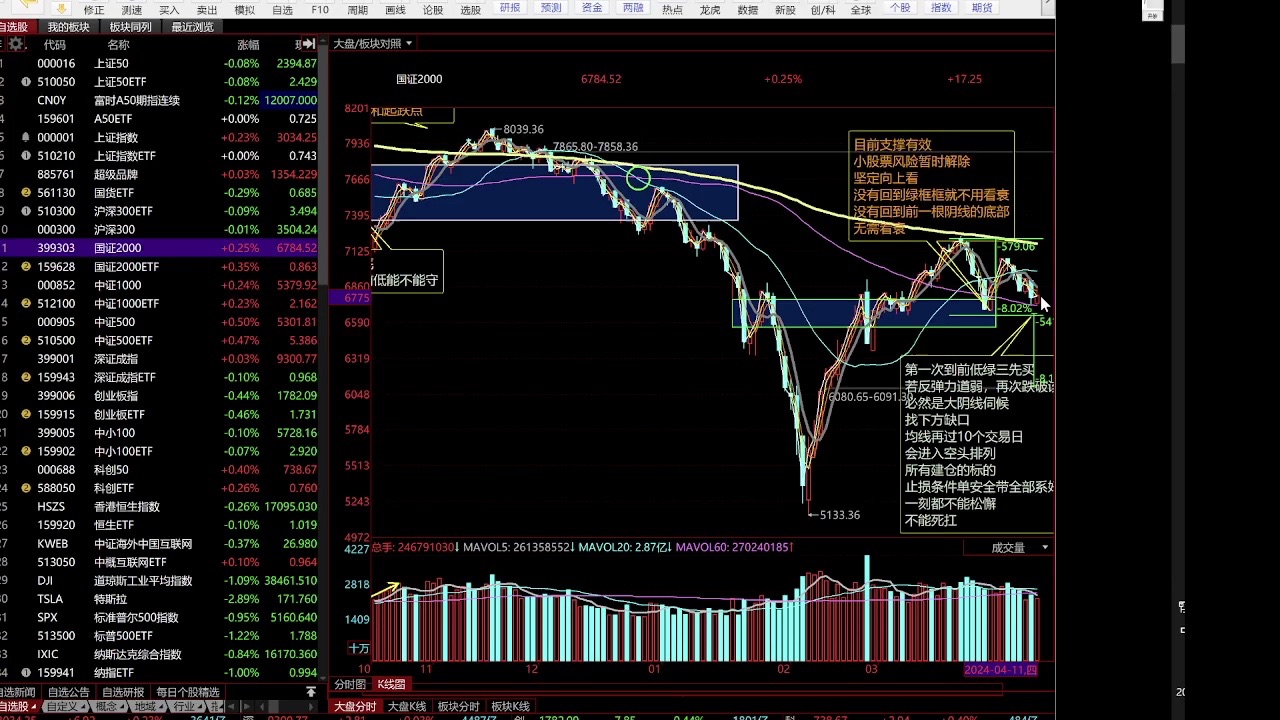Select the 画线 drawing tool
The image size is (1280, 720).
(395, 10)
